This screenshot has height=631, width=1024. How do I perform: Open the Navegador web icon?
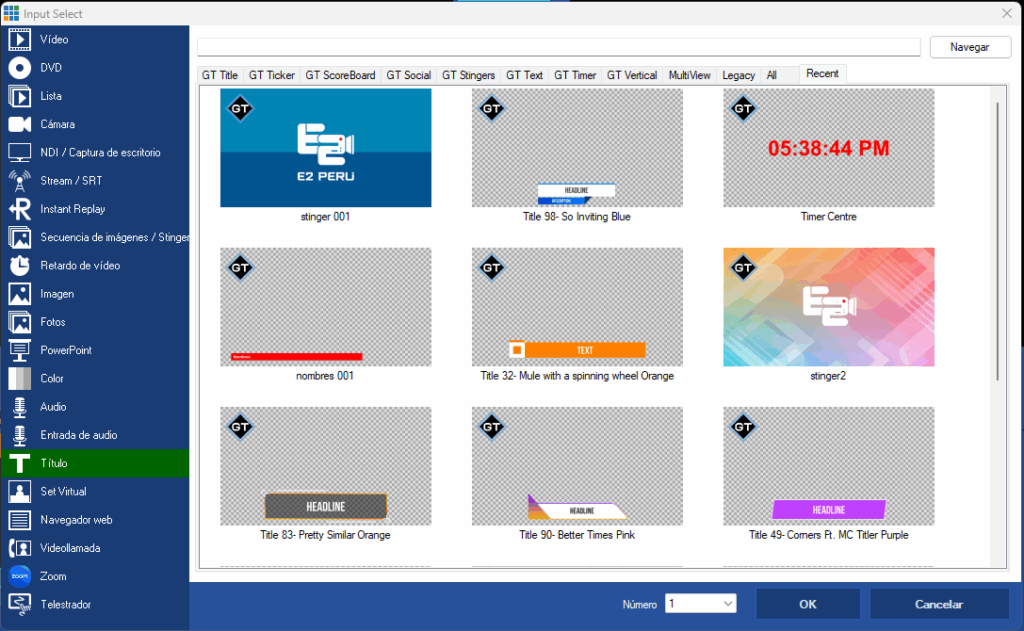pyautogui.click(x=20, y=520)
